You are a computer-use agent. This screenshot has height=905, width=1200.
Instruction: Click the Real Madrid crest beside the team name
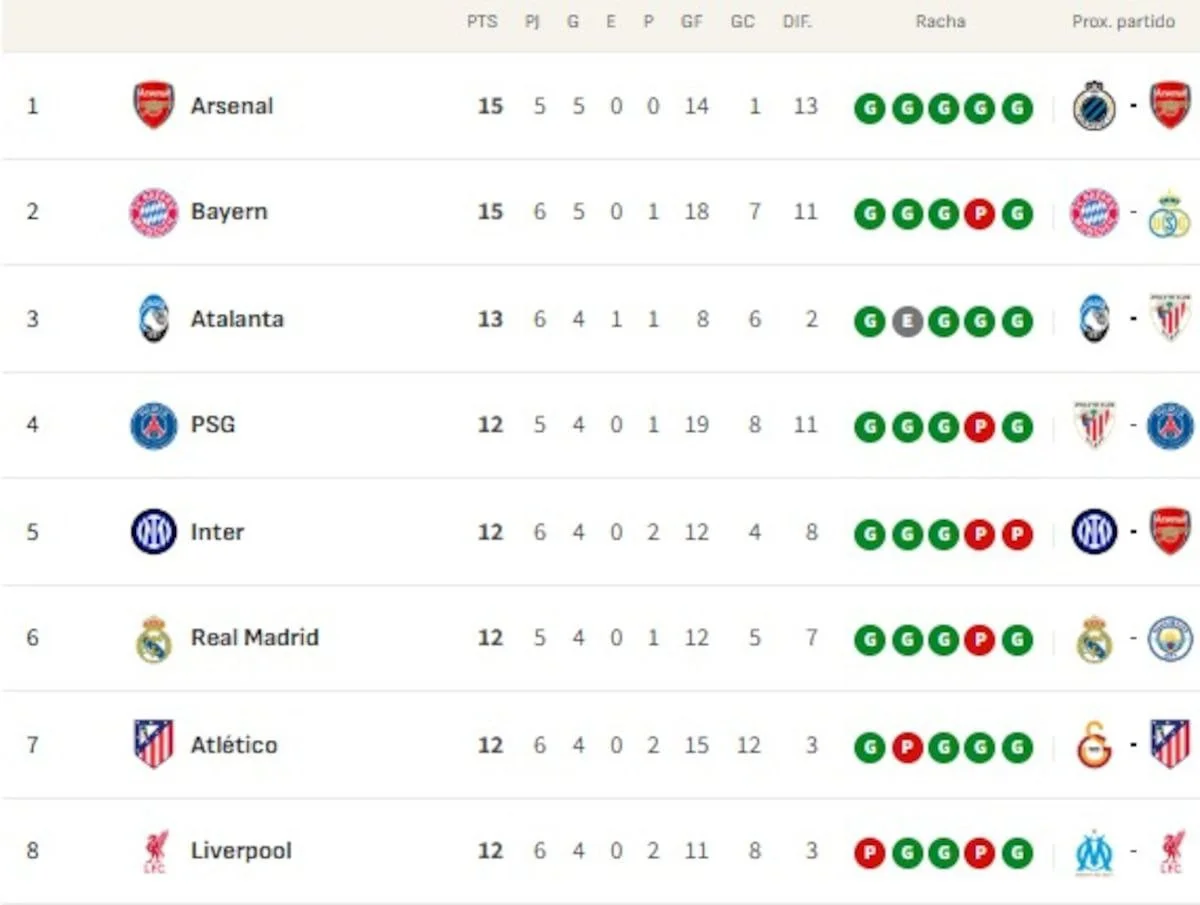(154, 638)
